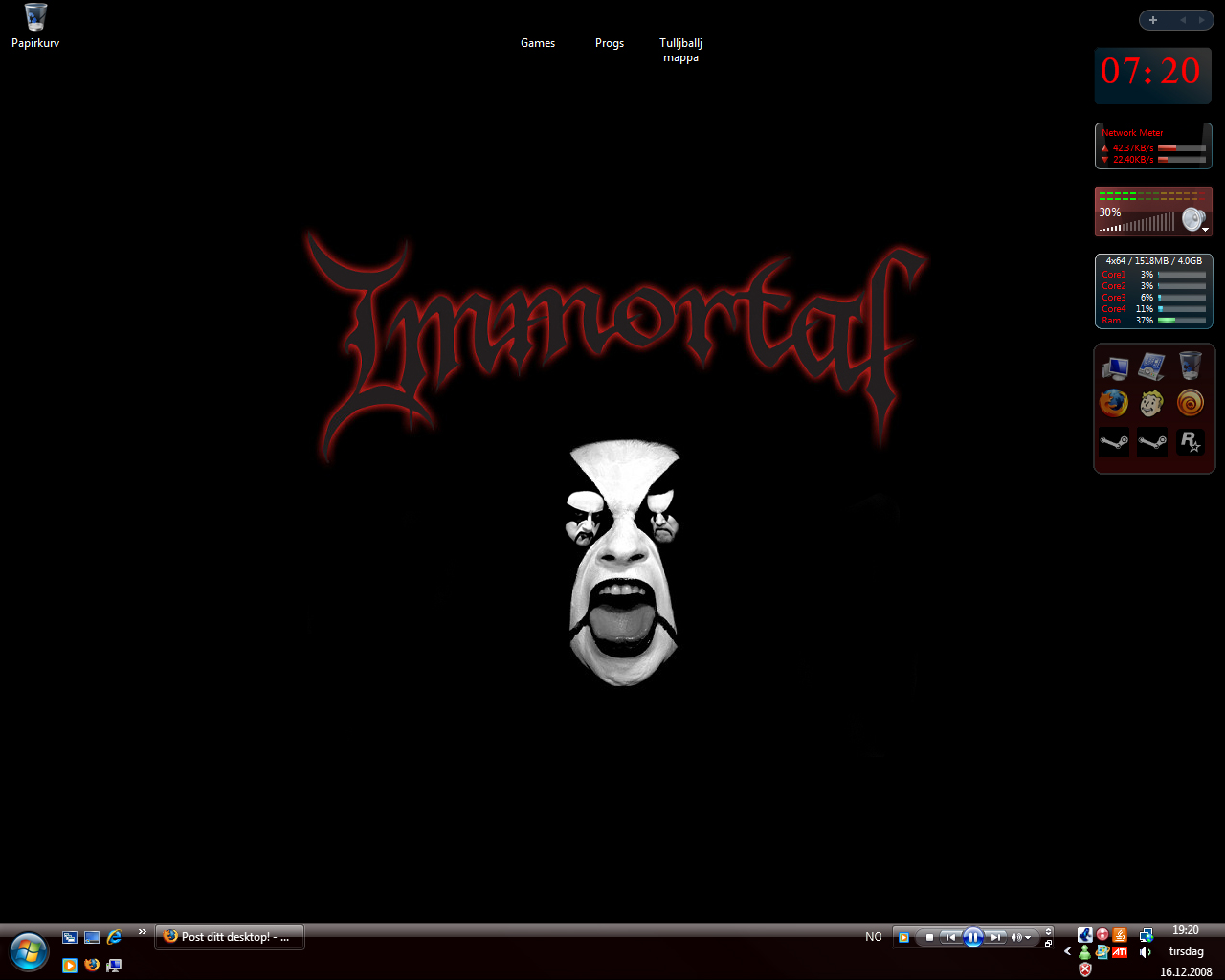Open the Network Meter gadget
1225x980 pixels.
point(1153,146)
